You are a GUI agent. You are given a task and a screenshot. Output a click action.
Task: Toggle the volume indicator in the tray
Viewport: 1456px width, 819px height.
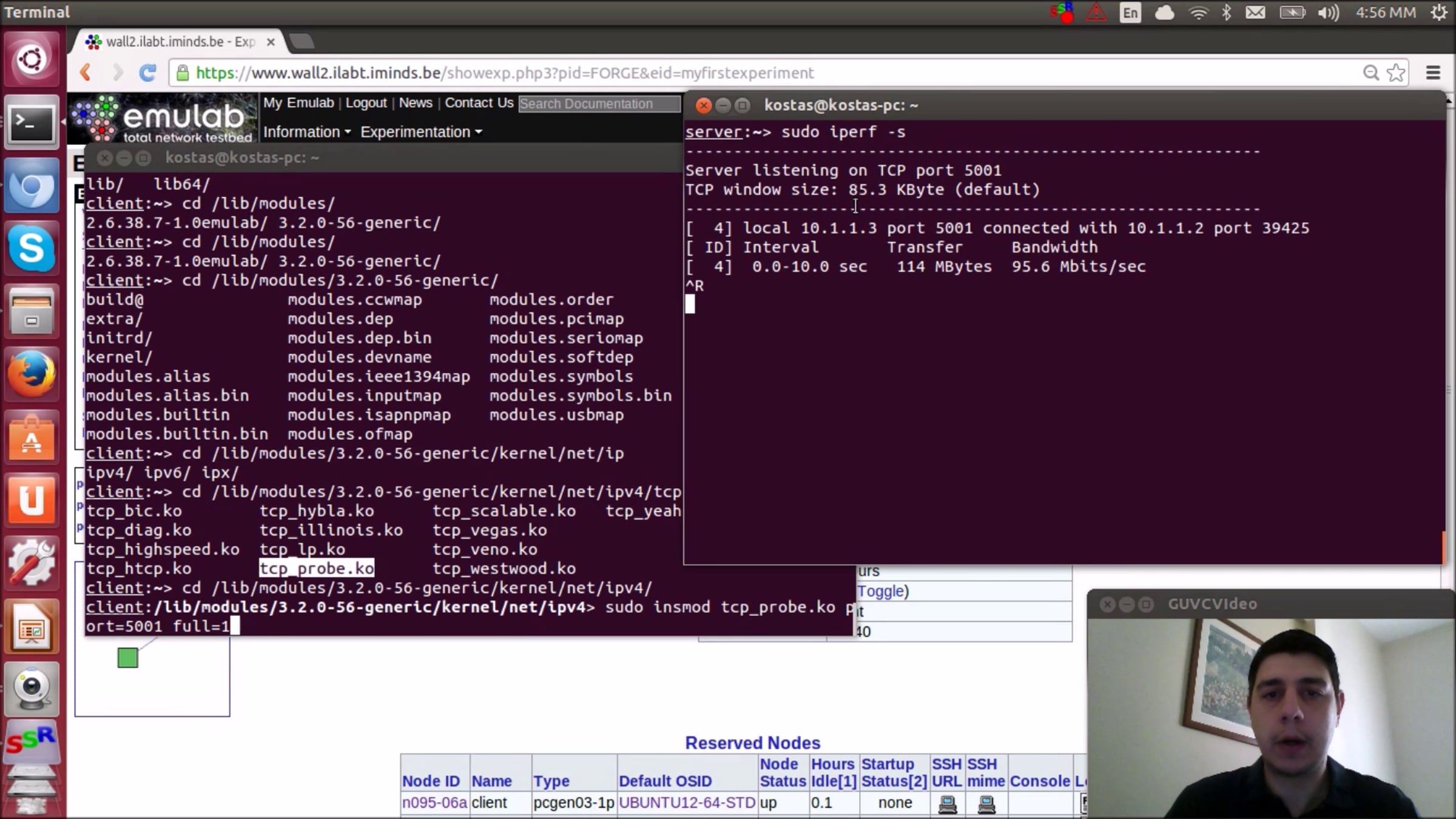[1328, 13]
